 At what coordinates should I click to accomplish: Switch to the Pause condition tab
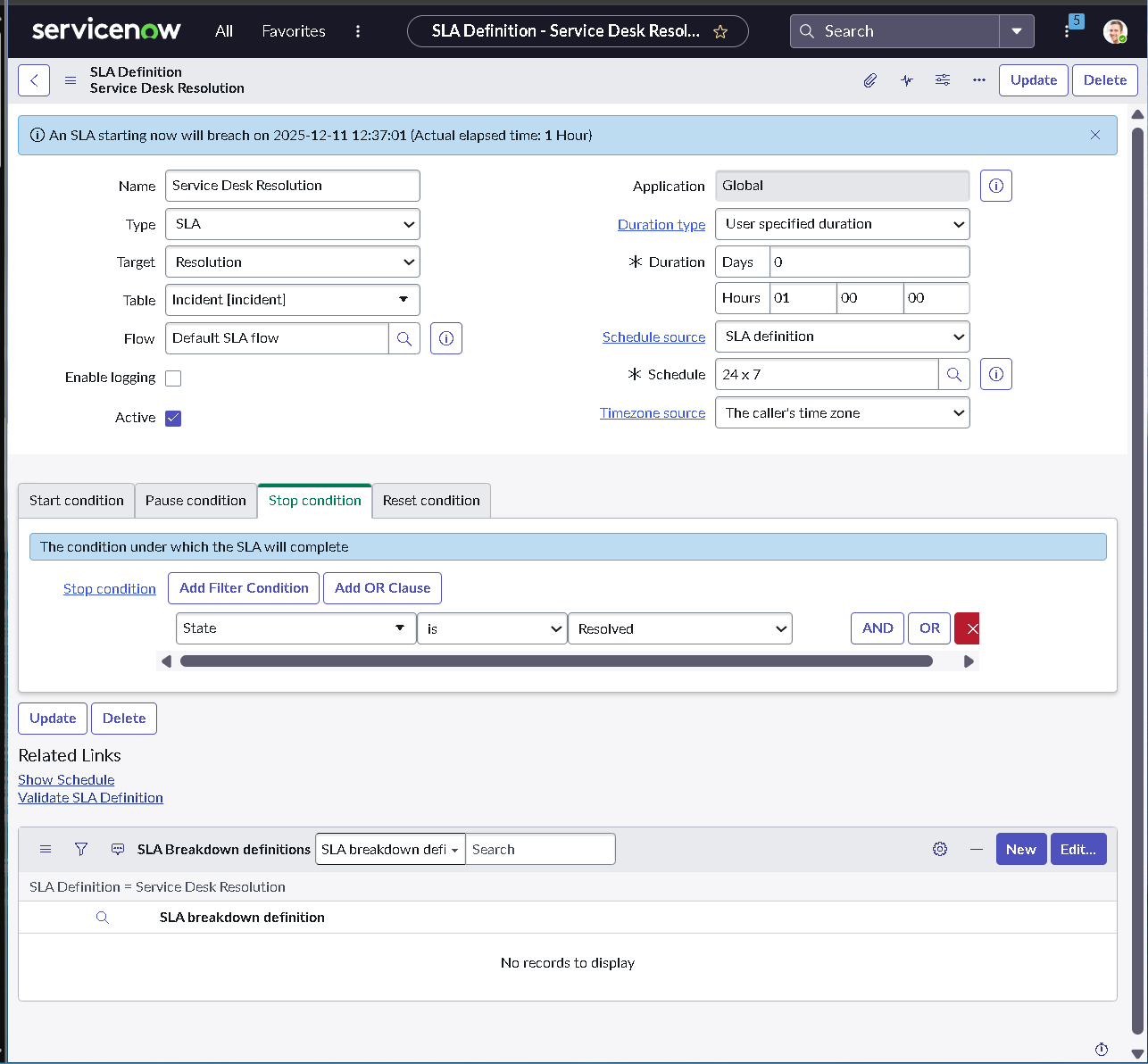point(195,501)
